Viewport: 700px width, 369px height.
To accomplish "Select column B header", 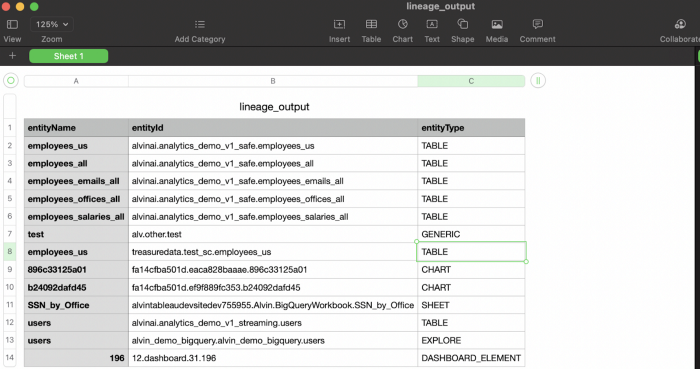I will (x=273, y=81).
